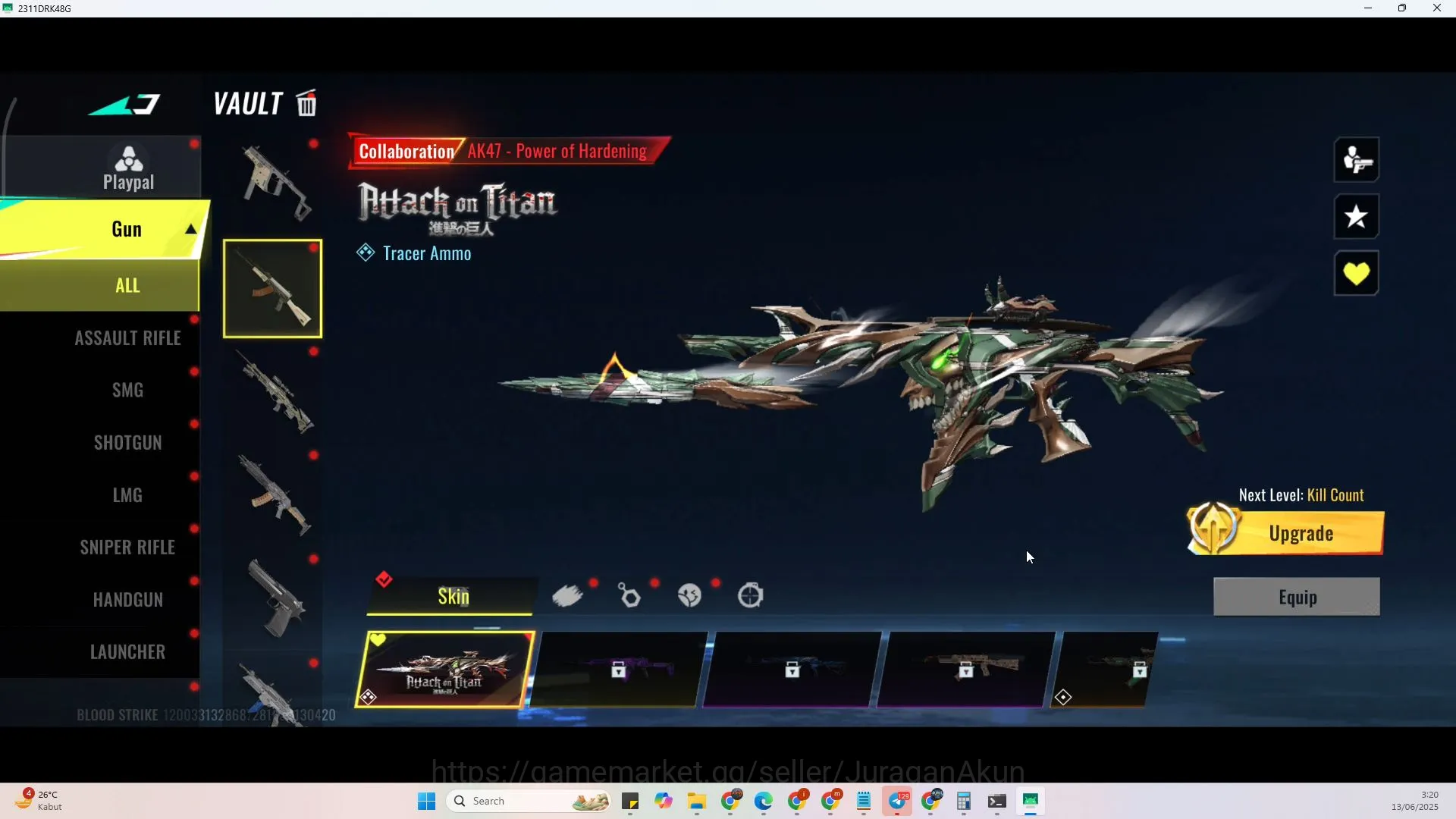
Task: Open the Playpal category
Action: pos(128,168)
